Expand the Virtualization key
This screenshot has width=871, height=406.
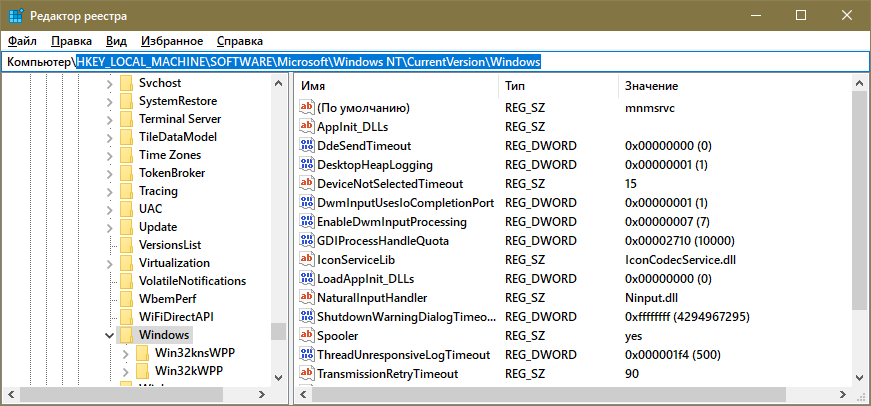109,263
